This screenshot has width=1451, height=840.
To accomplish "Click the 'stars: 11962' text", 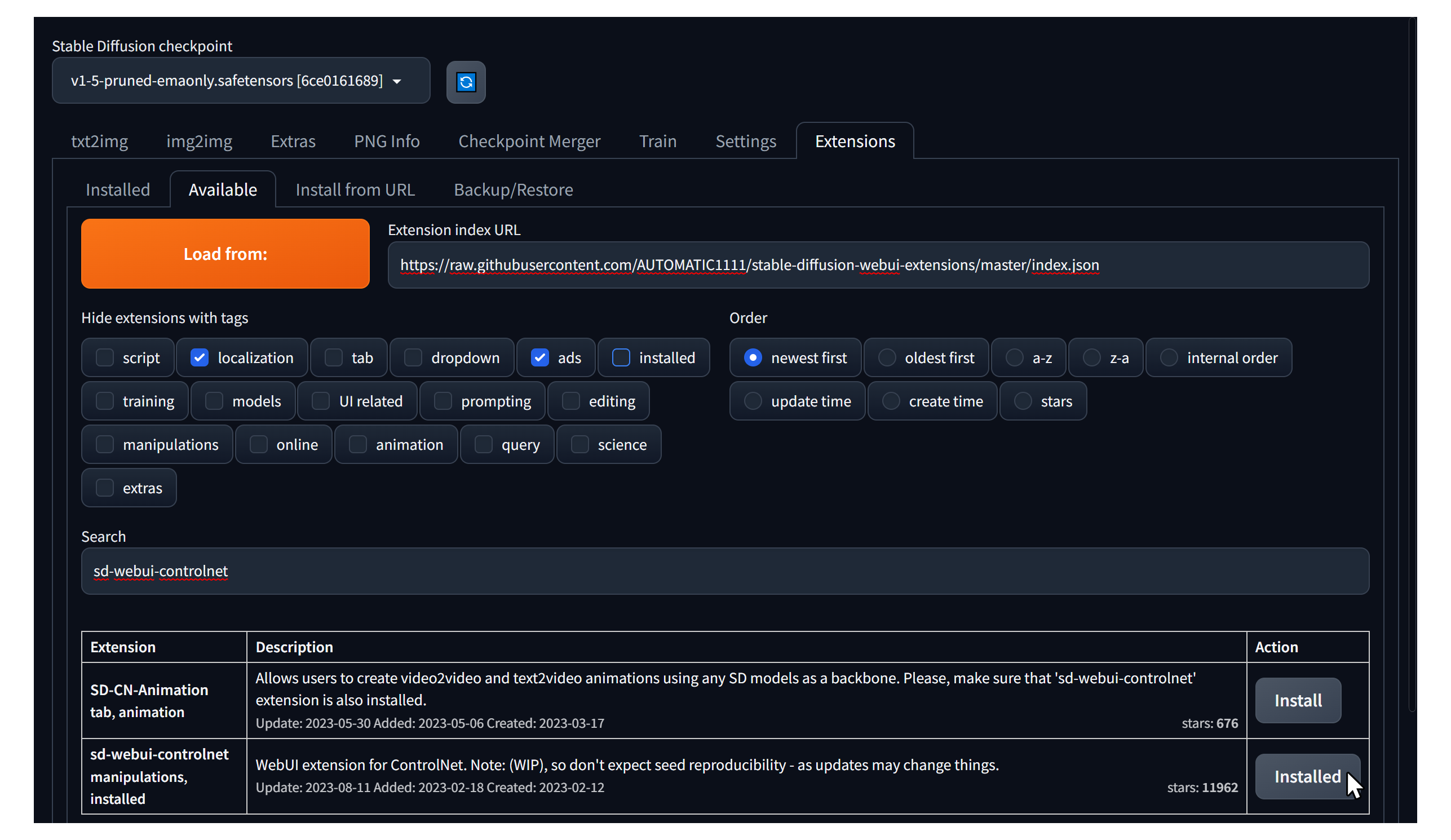I will pos(1202,787).
